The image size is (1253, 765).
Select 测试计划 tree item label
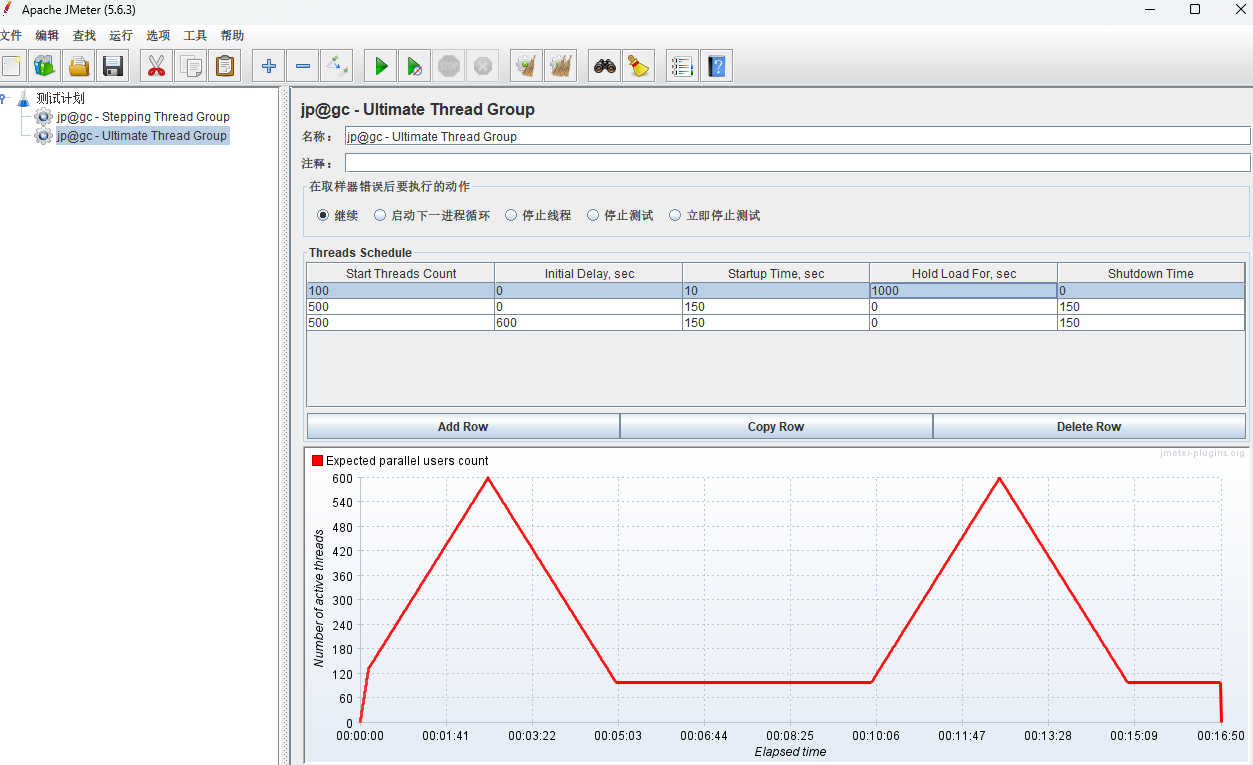coord(61,98)
